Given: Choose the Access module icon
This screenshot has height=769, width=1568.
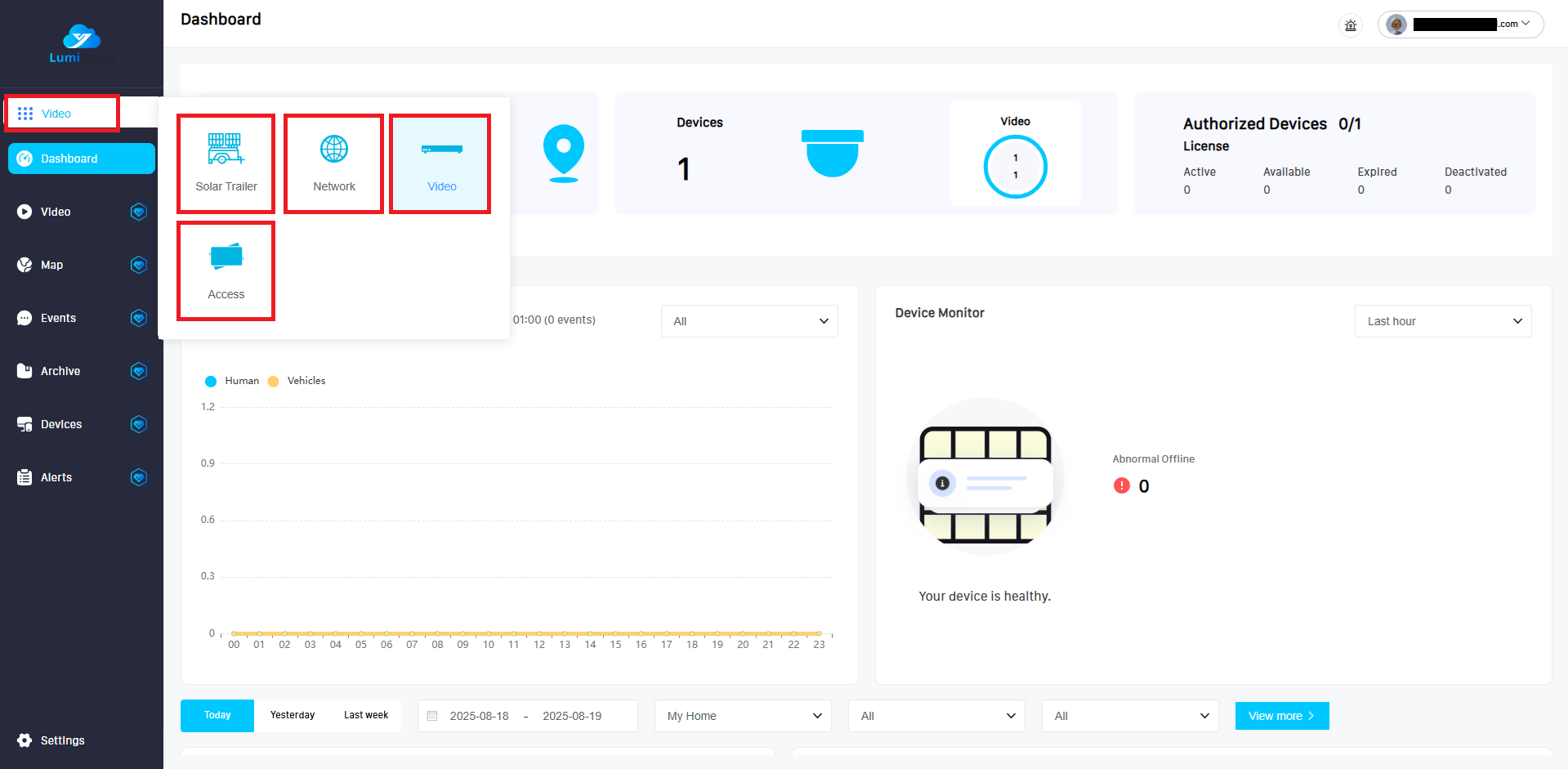Looking at the screenshot, I should (x=226, y=257).
